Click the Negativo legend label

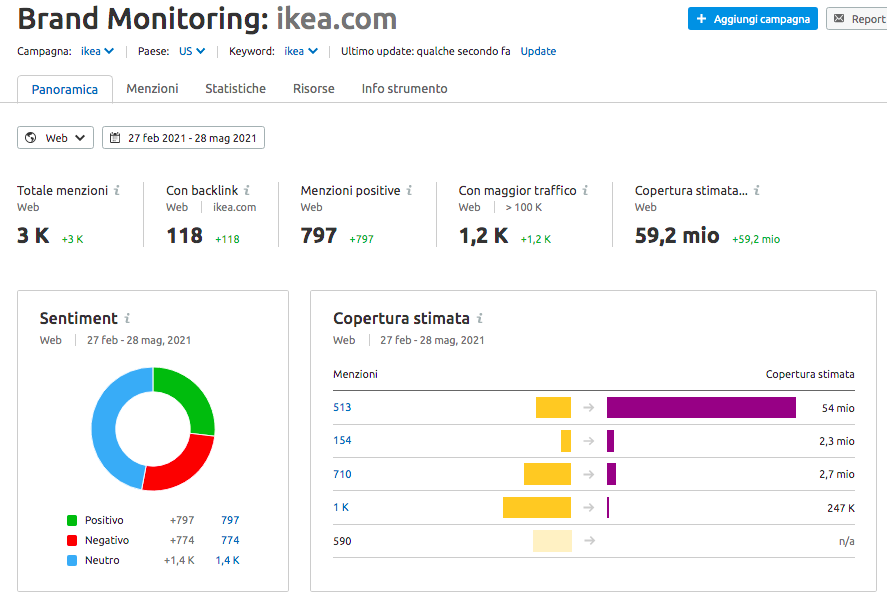pos(107,540)
